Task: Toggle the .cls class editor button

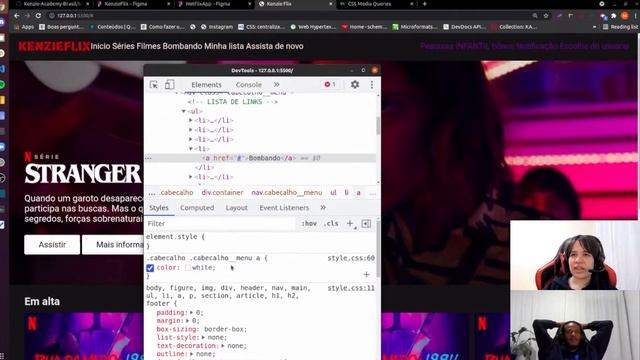Action: click(331, 224)
